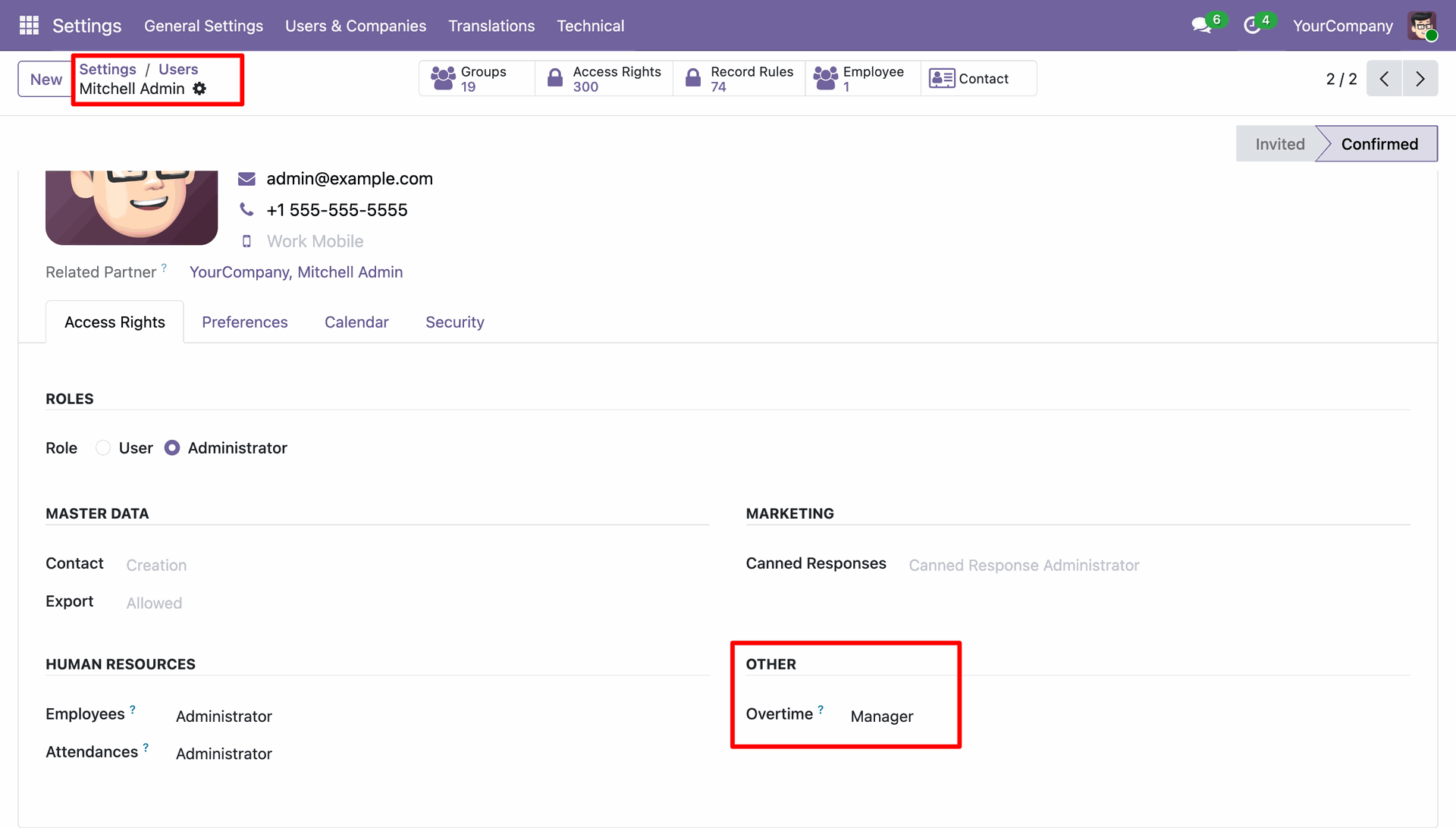Open YourCompany, Mitchell Admin partner link

click(x=296, y=272)
